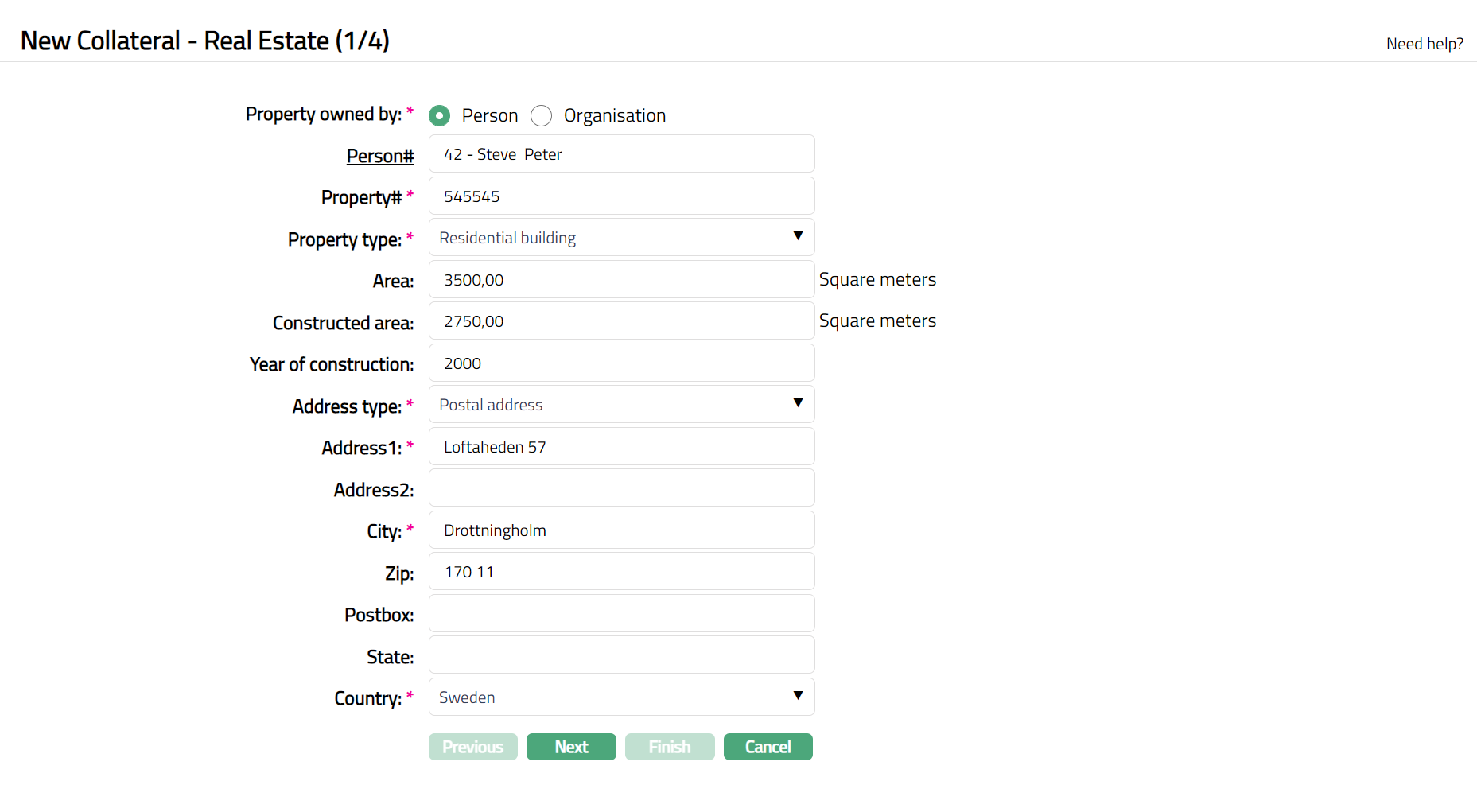Open the Need help? link
The height and width of the screenshot is (812, 1477).
point(1424,44)
